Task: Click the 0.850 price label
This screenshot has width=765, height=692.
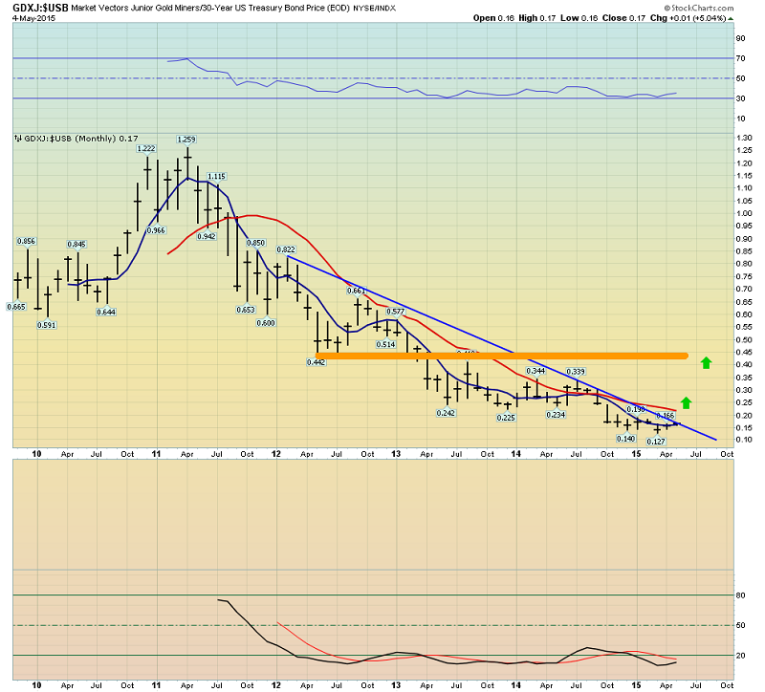Action: (x=256, y=243)
